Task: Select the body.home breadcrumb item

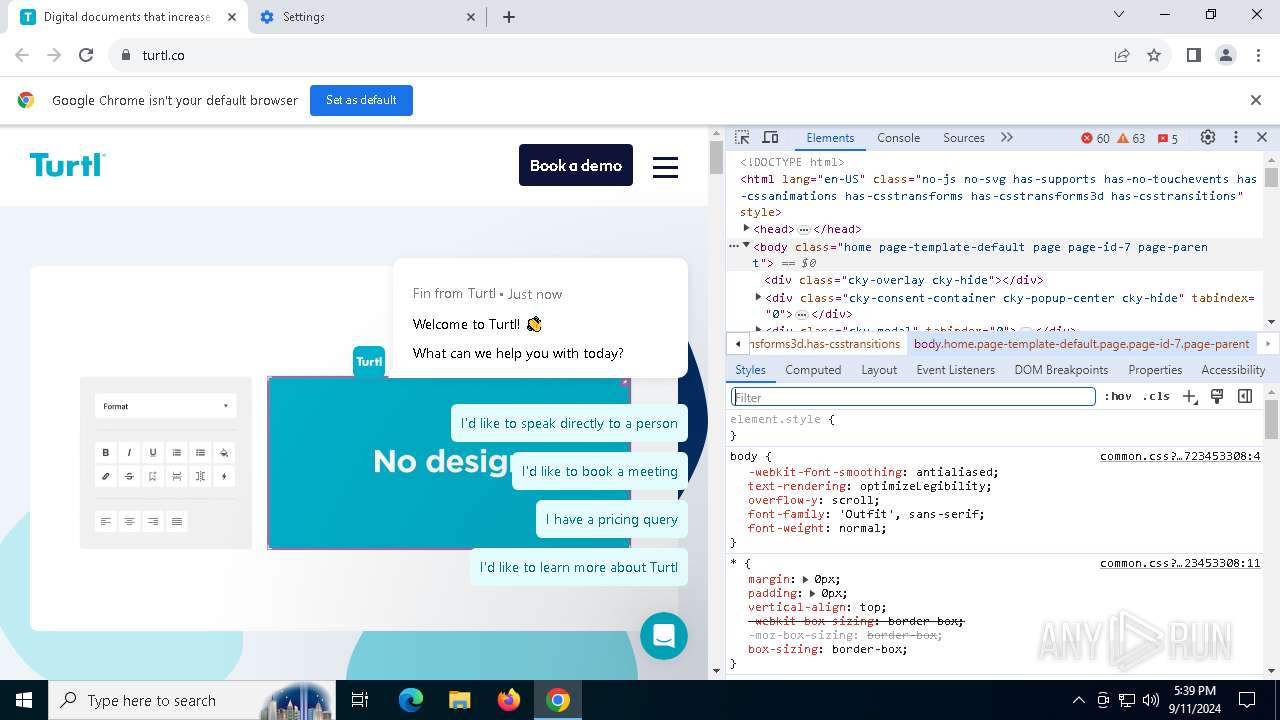Action: tap(1081, 344)
